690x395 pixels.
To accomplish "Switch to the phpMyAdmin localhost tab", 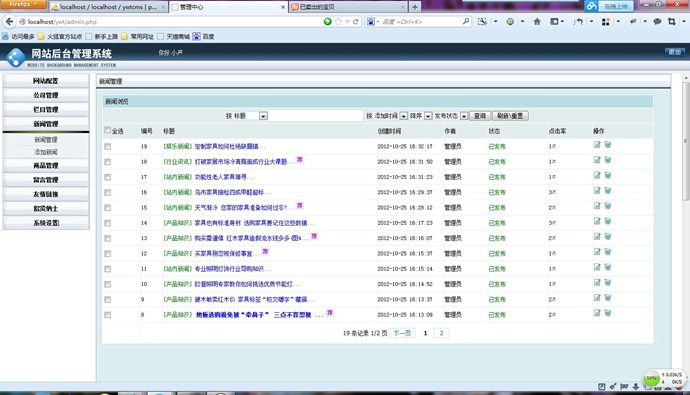I will point(108,7).
